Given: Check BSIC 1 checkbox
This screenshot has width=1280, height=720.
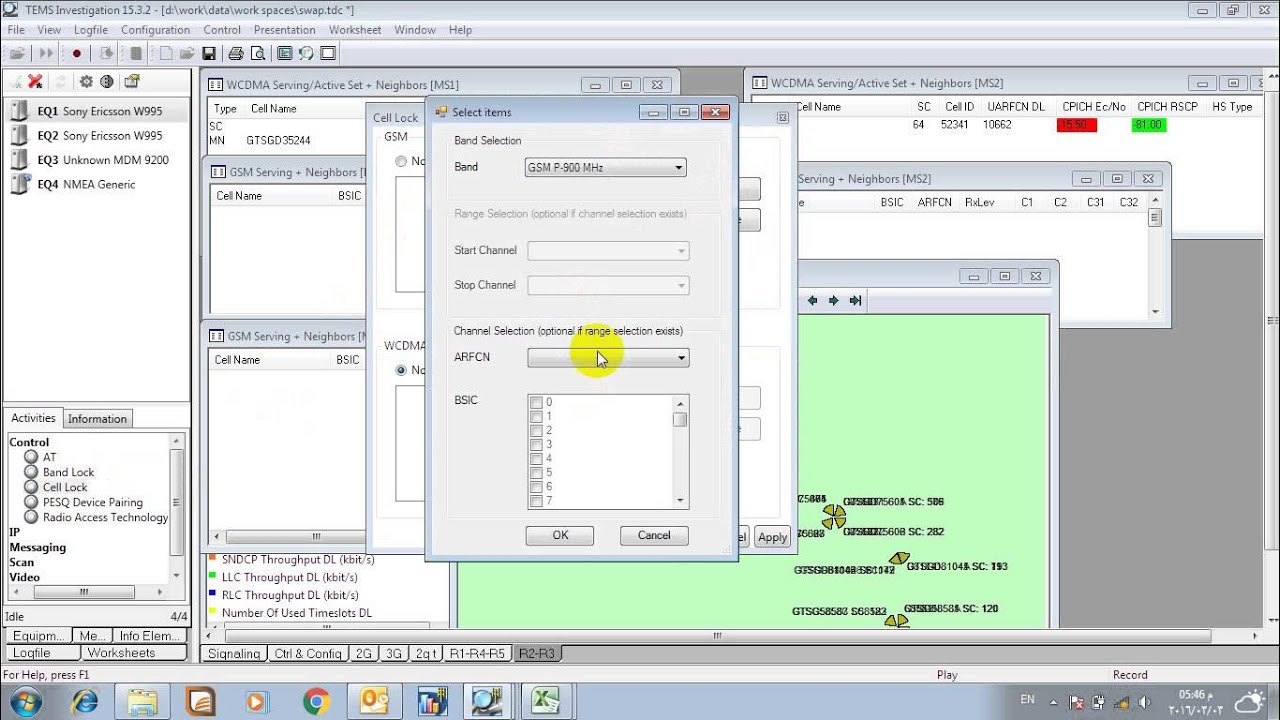Looking at the screenshot, I should 537,417.
